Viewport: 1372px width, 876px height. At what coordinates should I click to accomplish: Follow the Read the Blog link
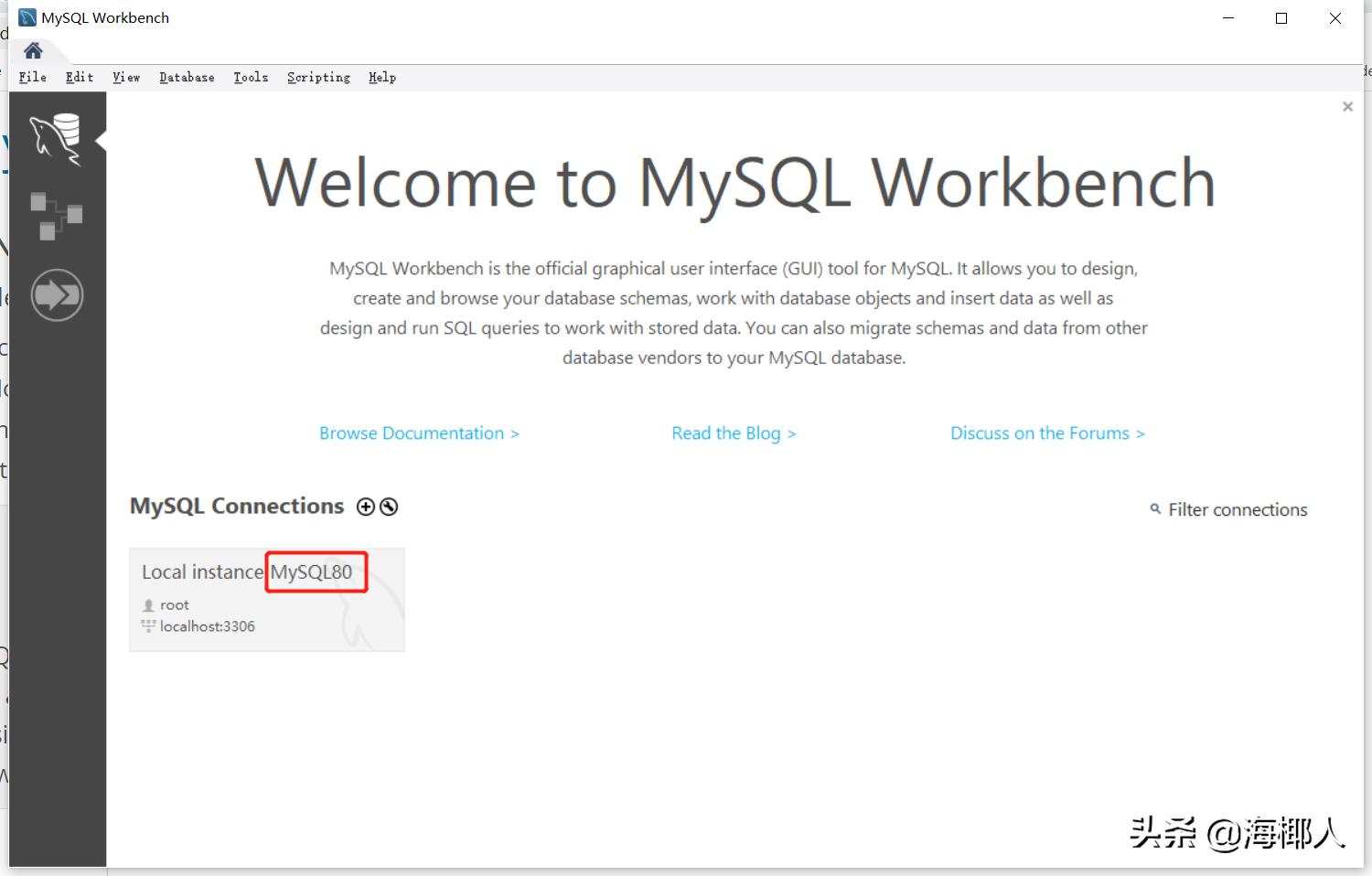coord(734,433)
